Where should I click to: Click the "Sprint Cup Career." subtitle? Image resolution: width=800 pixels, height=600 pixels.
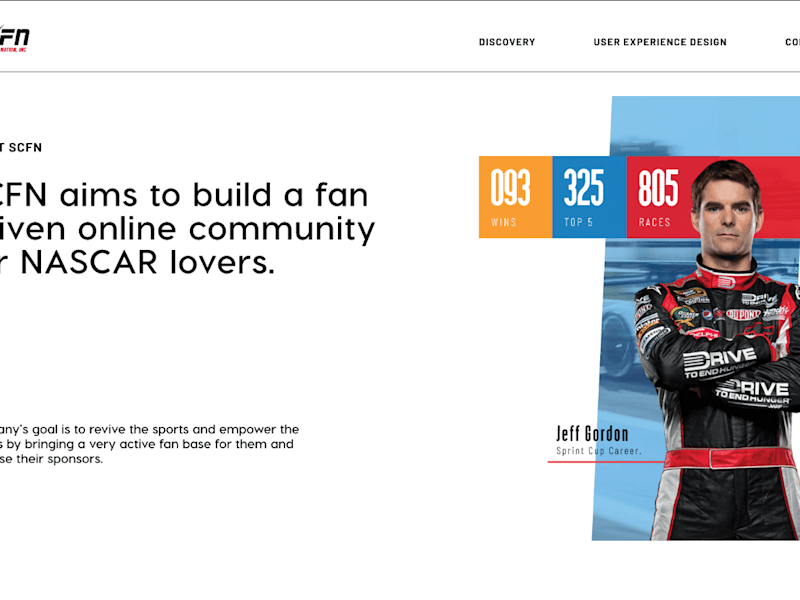tap(598, 451)
